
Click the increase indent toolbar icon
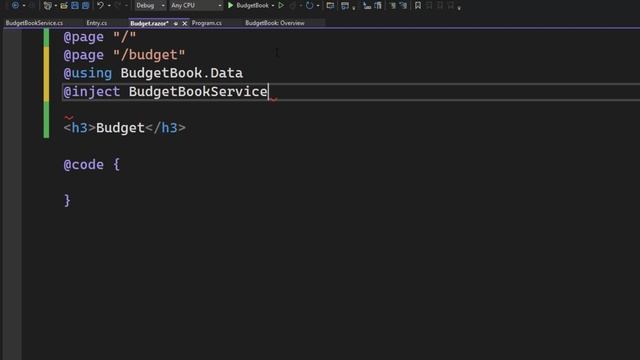point(378,5)
